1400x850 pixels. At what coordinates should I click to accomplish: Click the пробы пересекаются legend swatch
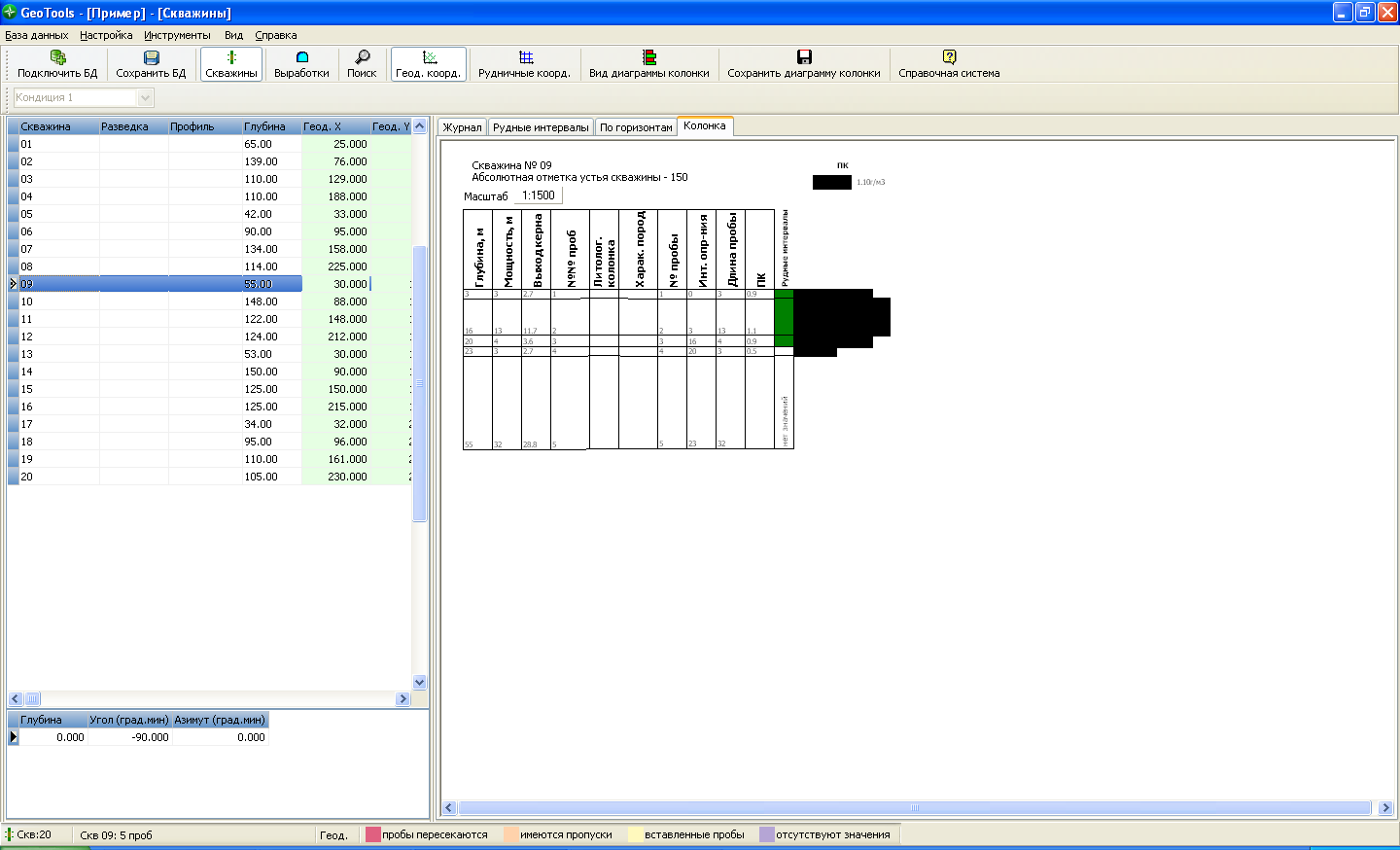pyautogui.click(x=373, y=834)
